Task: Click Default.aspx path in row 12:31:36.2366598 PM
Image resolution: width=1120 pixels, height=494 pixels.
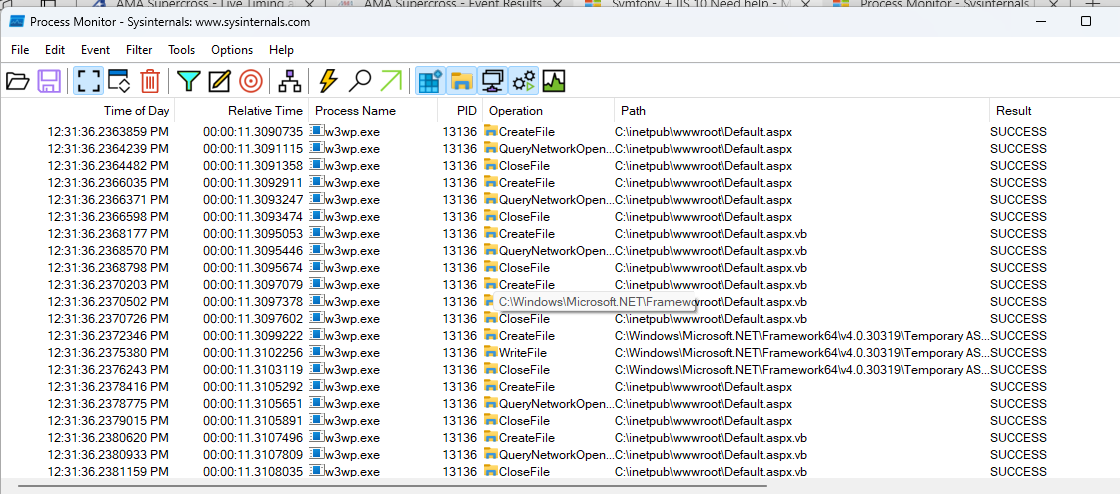Action: (704, 216)
